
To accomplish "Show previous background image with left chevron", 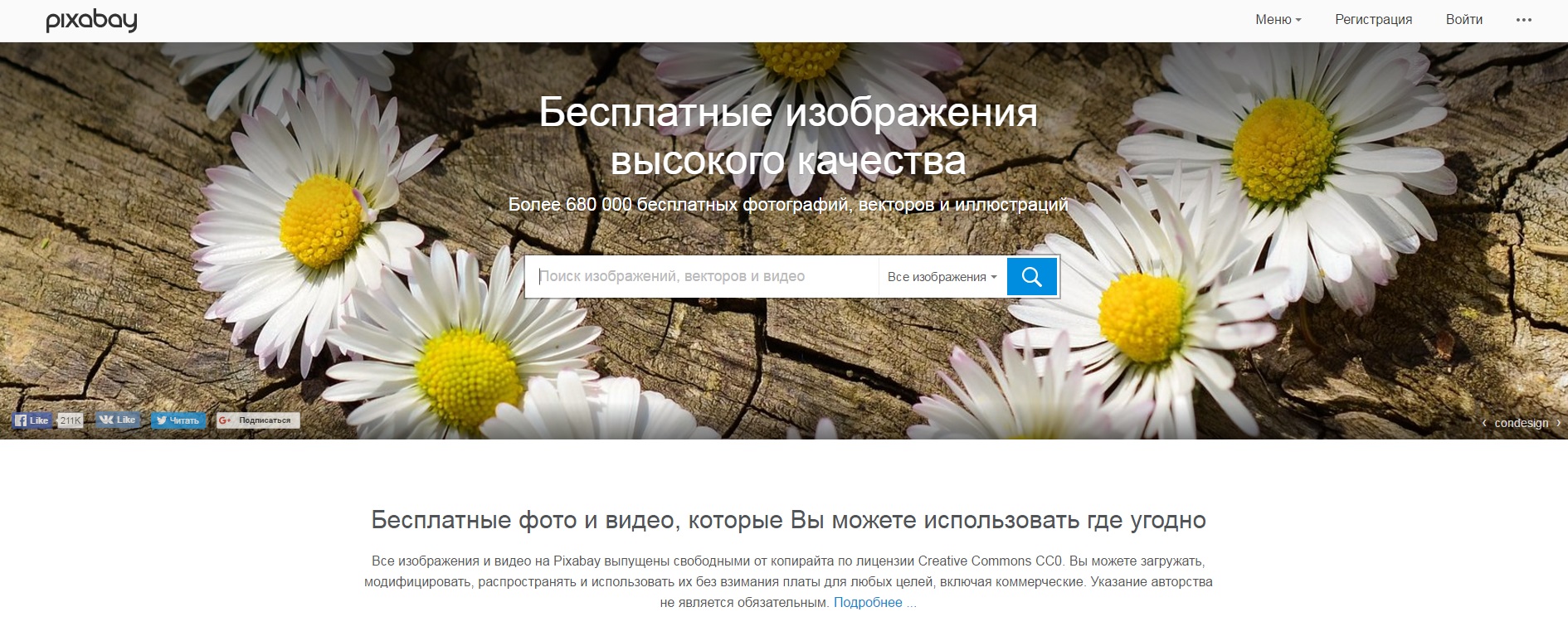I will 1484,423.
